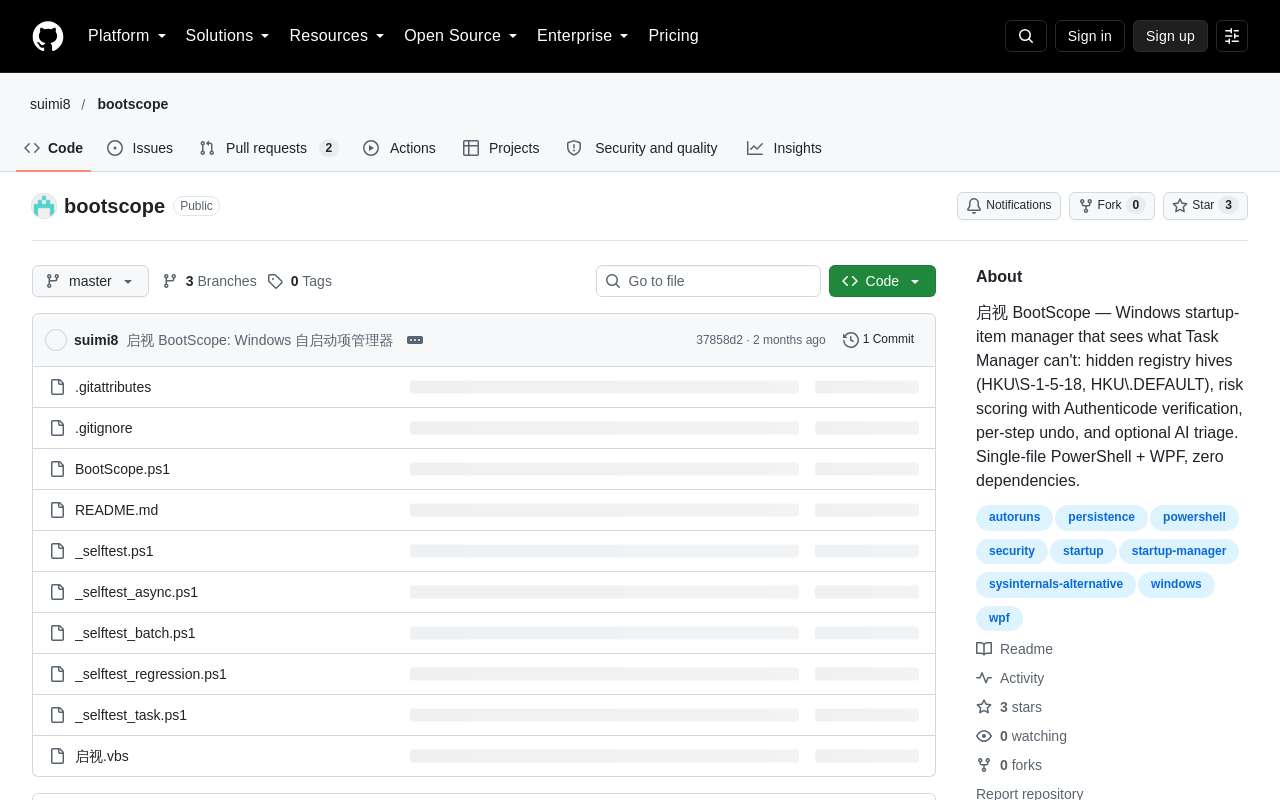Click the BootScope.ps1 file icon

tap(58, 469)
